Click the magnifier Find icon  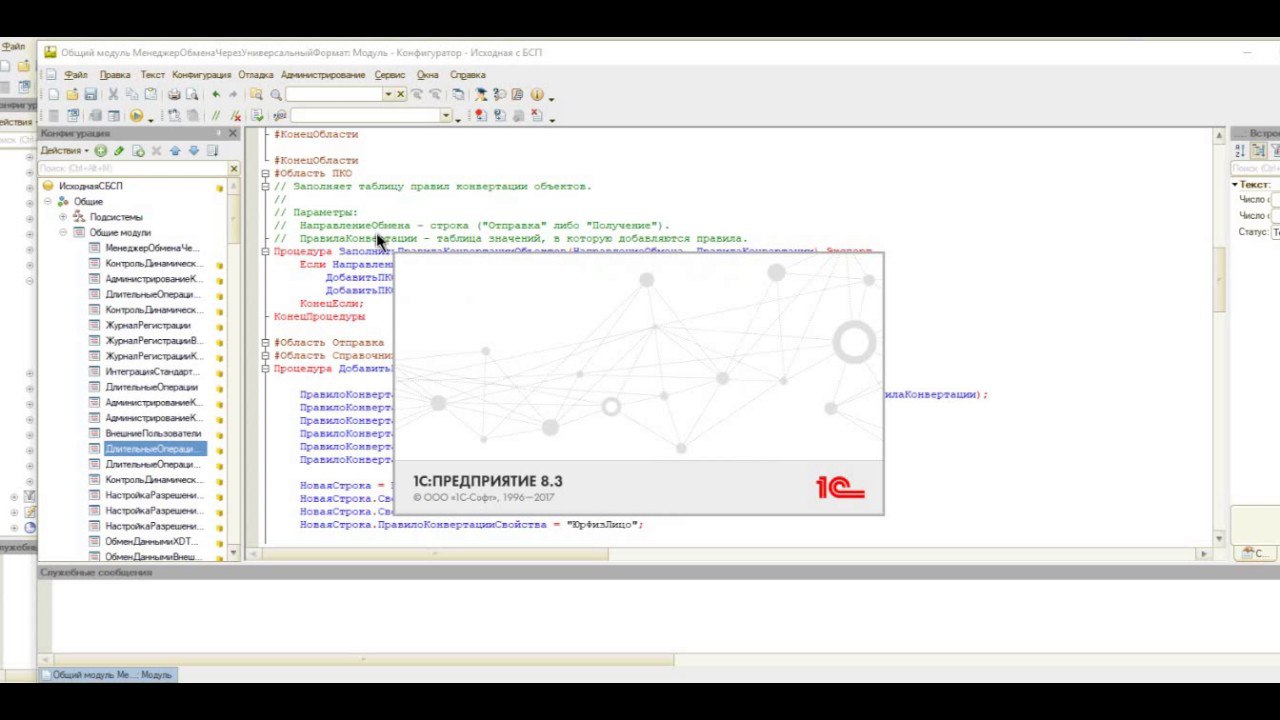pyautogui.click(x=276, y=94)
